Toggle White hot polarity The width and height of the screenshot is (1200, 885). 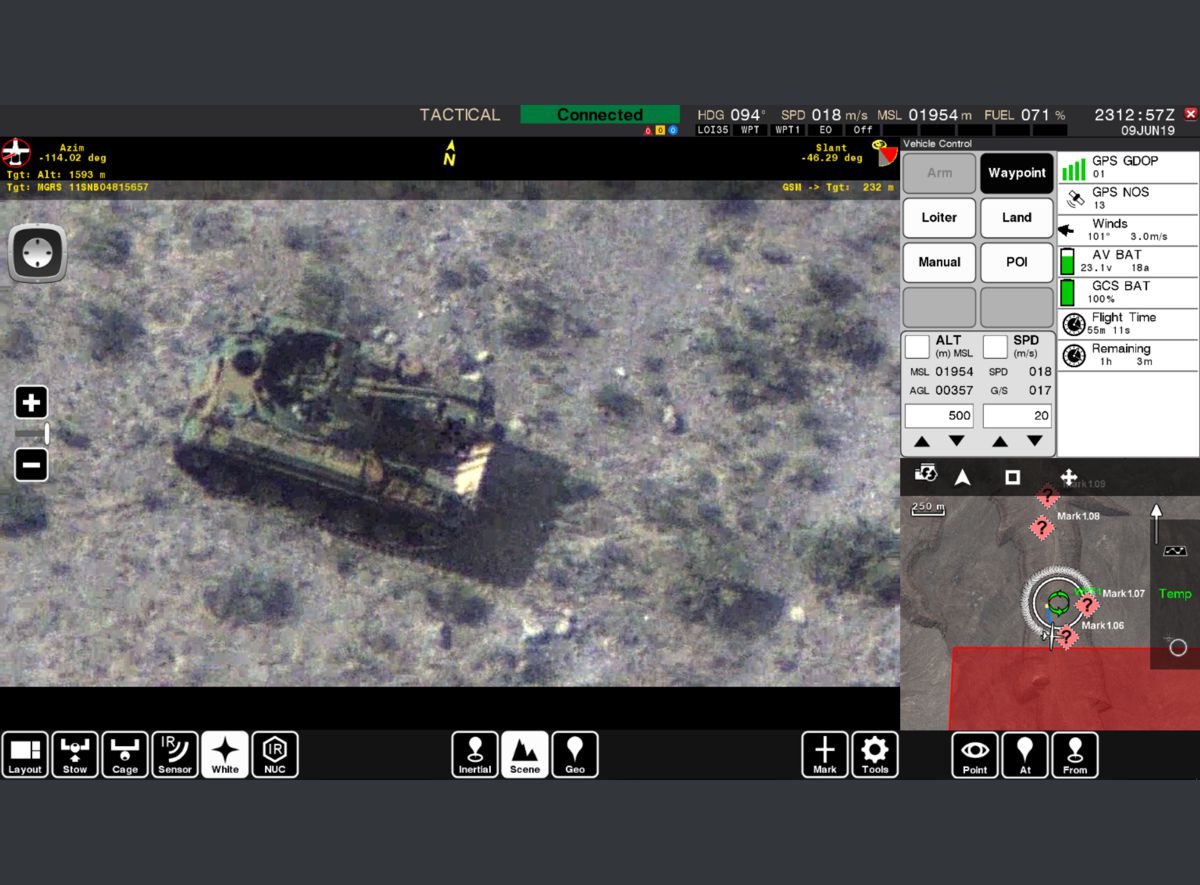[x=225, y=755]
